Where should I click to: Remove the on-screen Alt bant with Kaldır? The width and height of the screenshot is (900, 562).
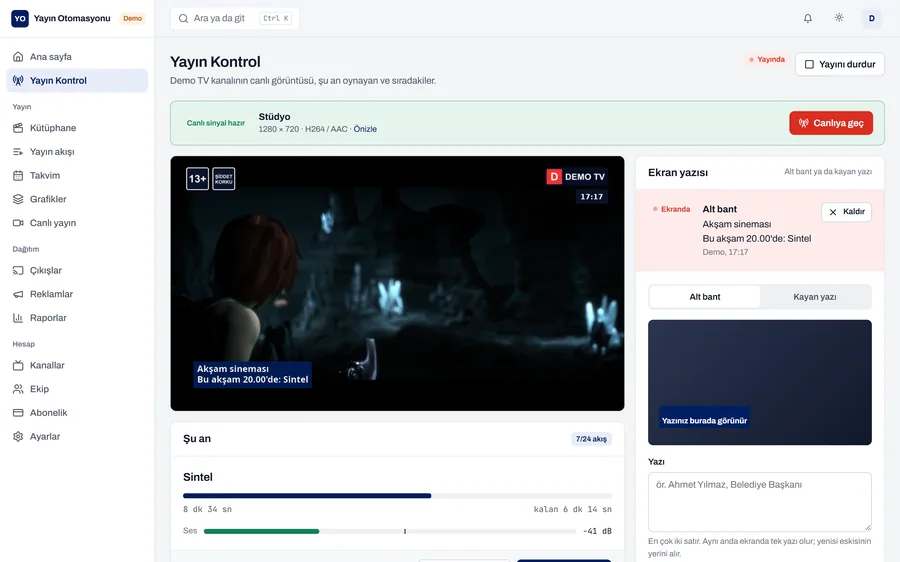tap(847, 212)
